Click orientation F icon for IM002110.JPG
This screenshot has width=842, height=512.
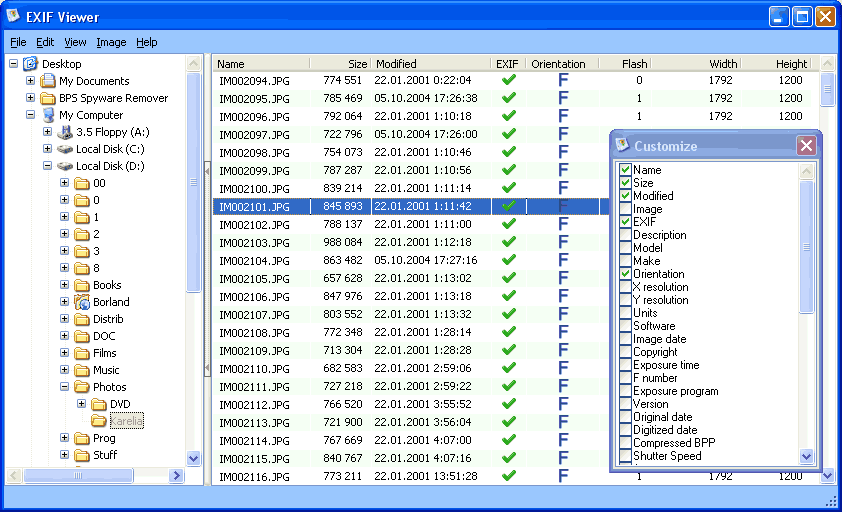coord(563,369)
